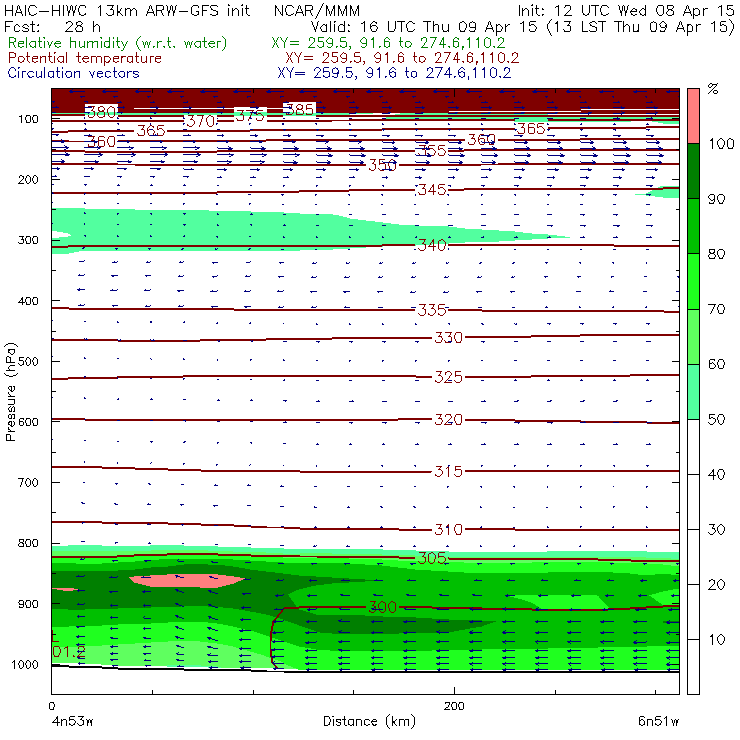Click the white 40–50% colorbar segment
This screenshot has width=740, height=740.
point(693,446)
